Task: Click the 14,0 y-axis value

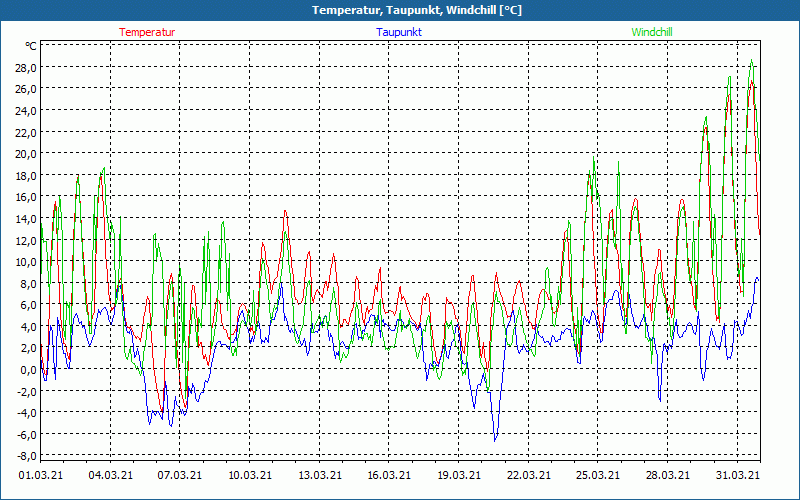Action: 27,219
